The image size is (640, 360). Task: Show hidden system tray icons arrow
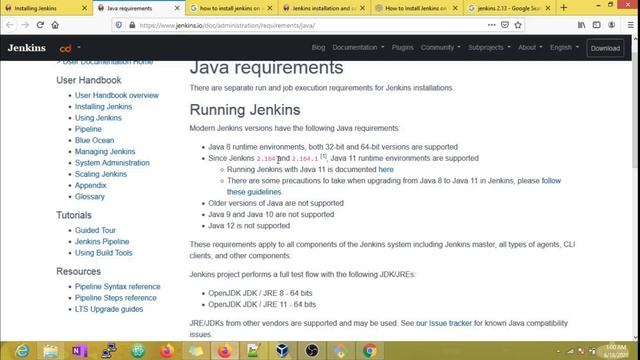pos(558,351)
